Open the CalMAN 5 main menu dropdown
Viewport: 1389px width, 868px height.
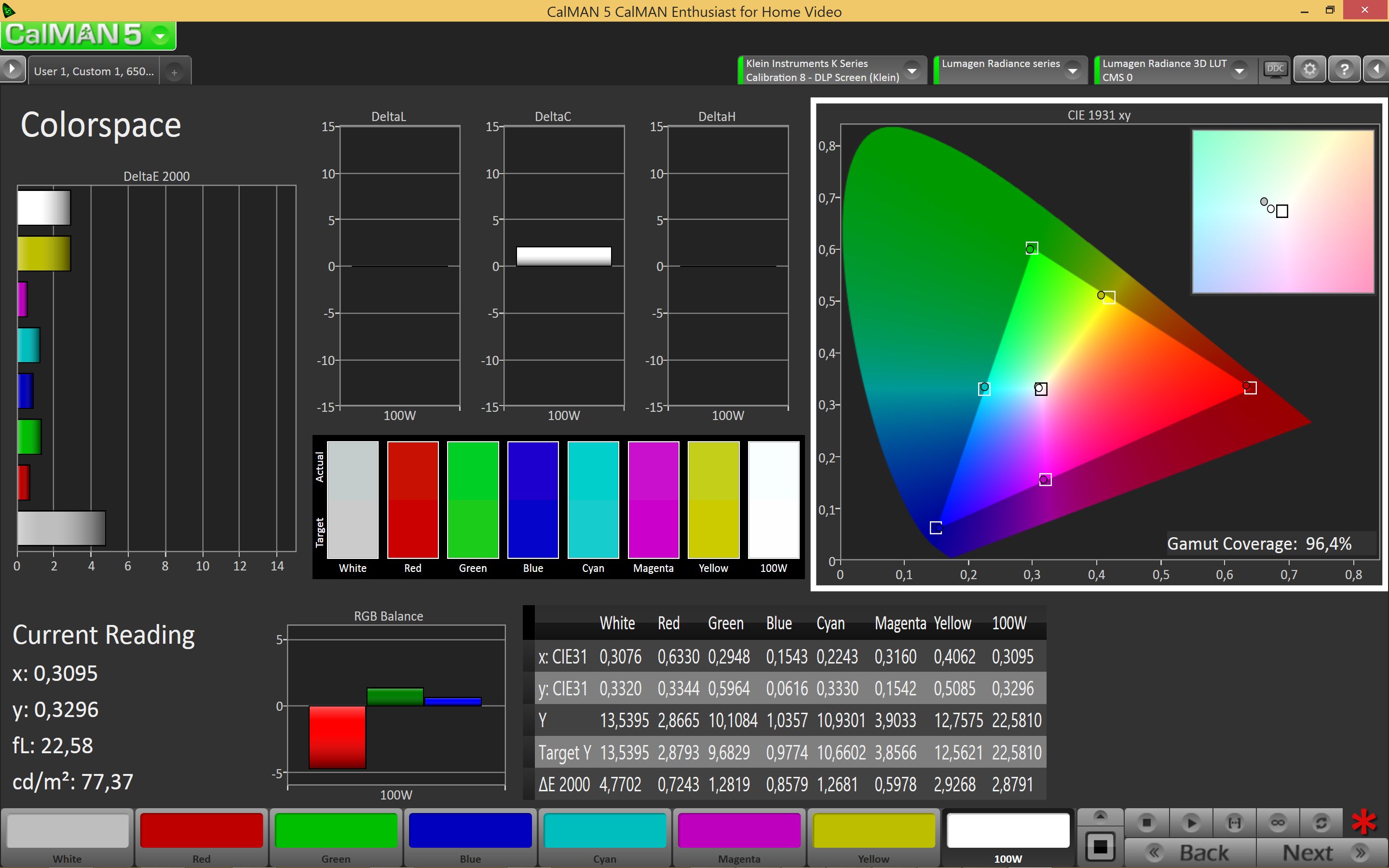coord(160,36)
